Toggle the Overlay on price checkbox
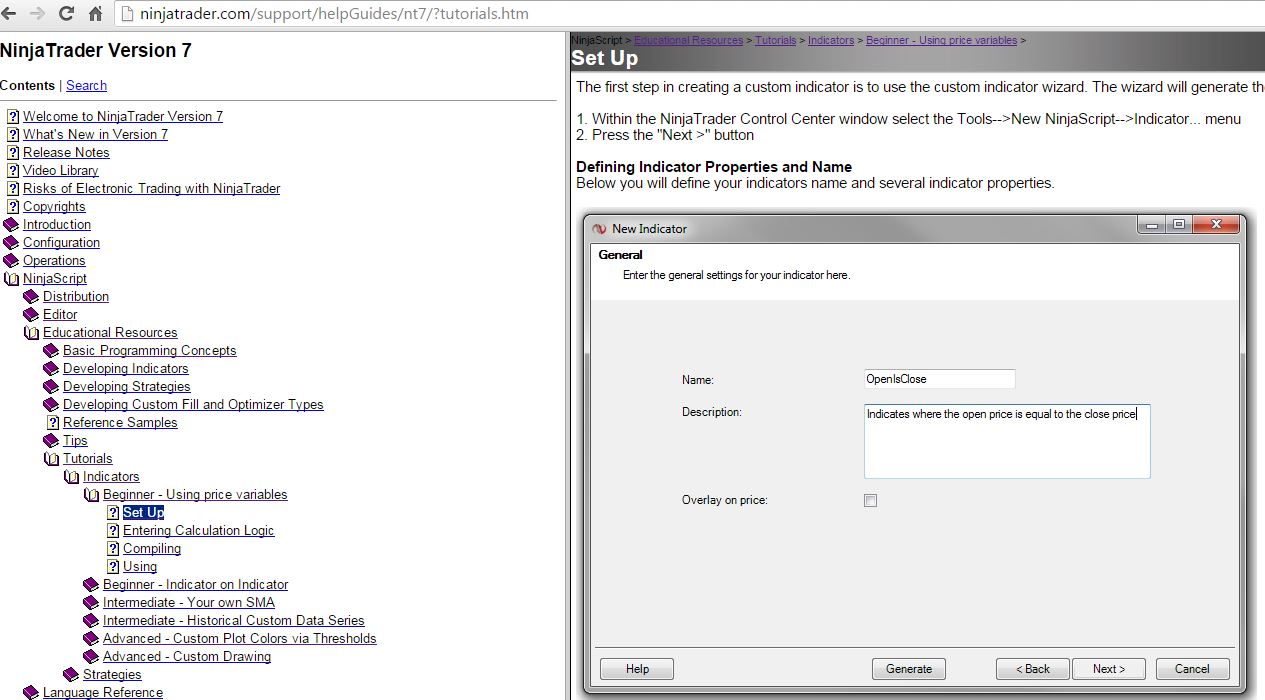1265x700 pixels. tap(870, 500)
